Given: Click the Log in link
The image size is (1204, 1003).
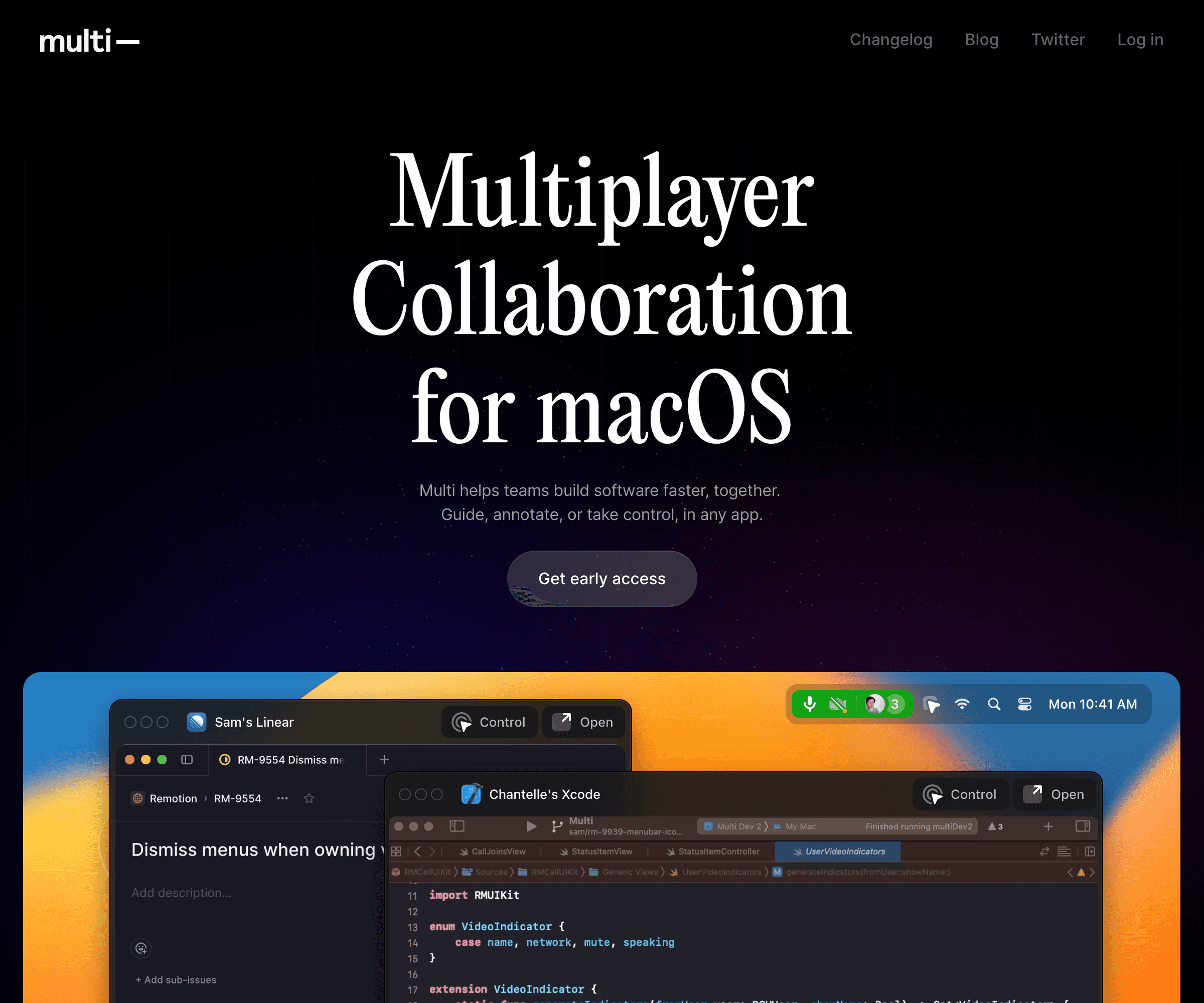Looking at the screenshot, I should click(x=1140, y=40).
